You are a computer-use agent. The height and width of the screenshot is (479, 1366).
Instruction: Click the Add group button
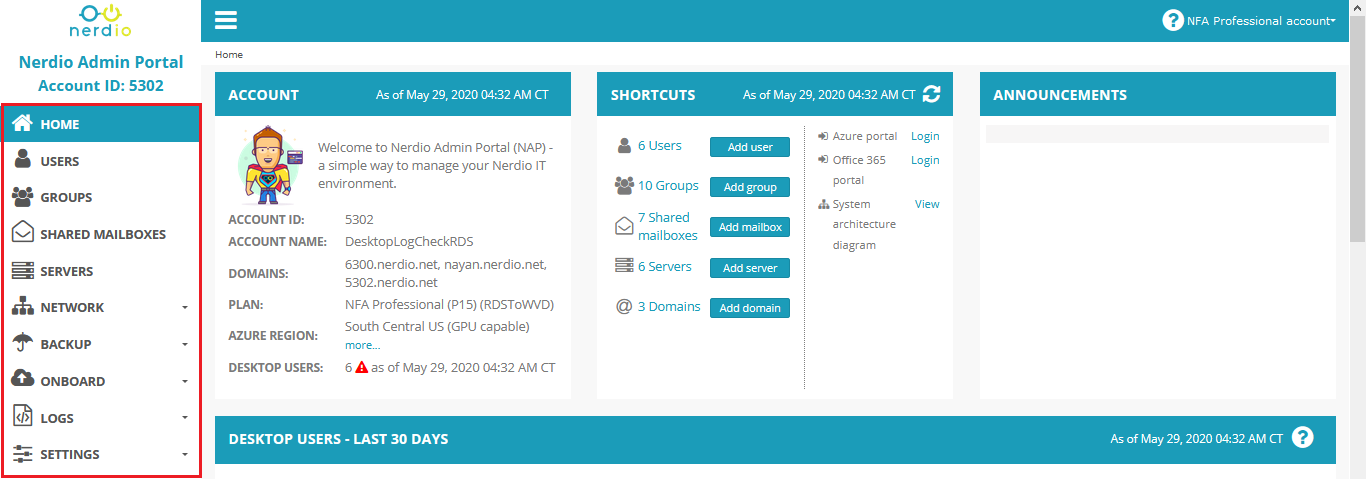(x=750, y=187)
